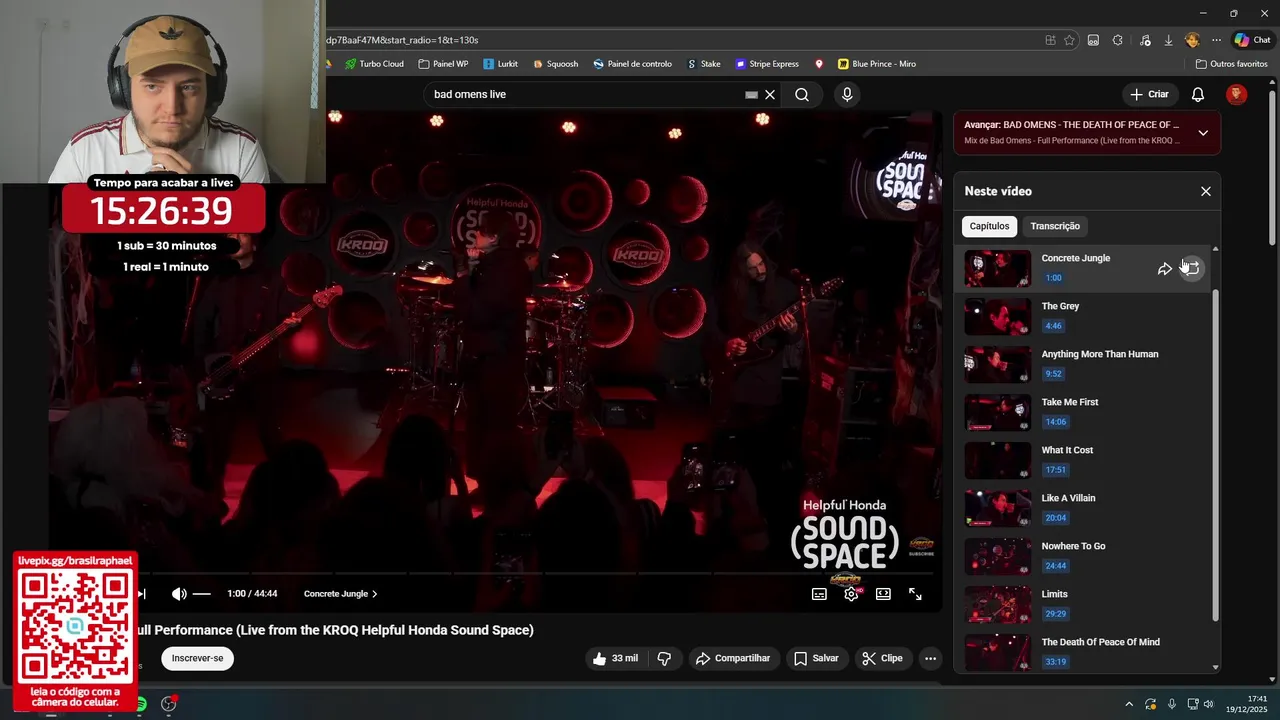Open more actions ellipsis below video
Viewport: 1280px width, 720px height.
click(x=931, y=658)
